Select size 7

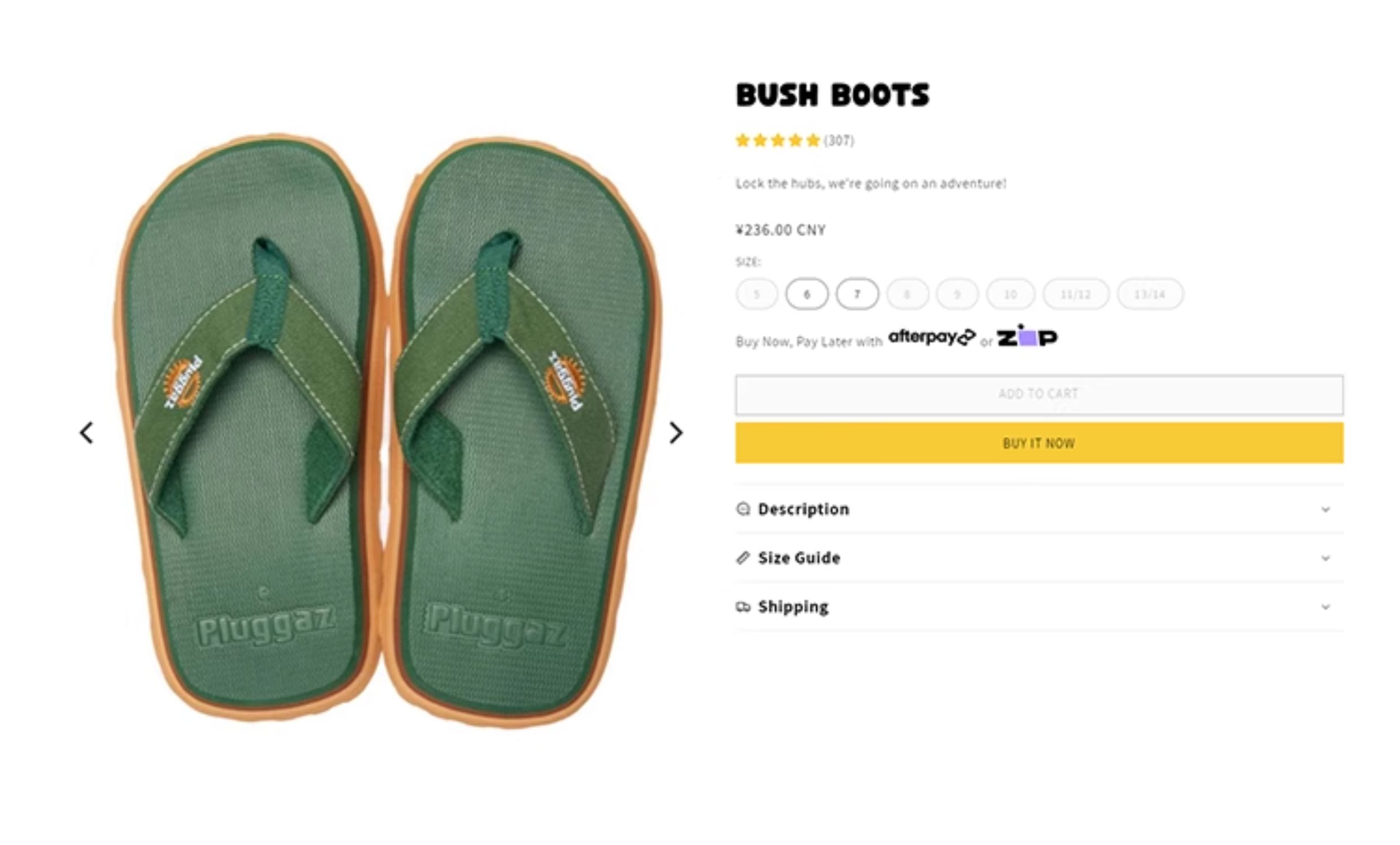pos(858,294)
